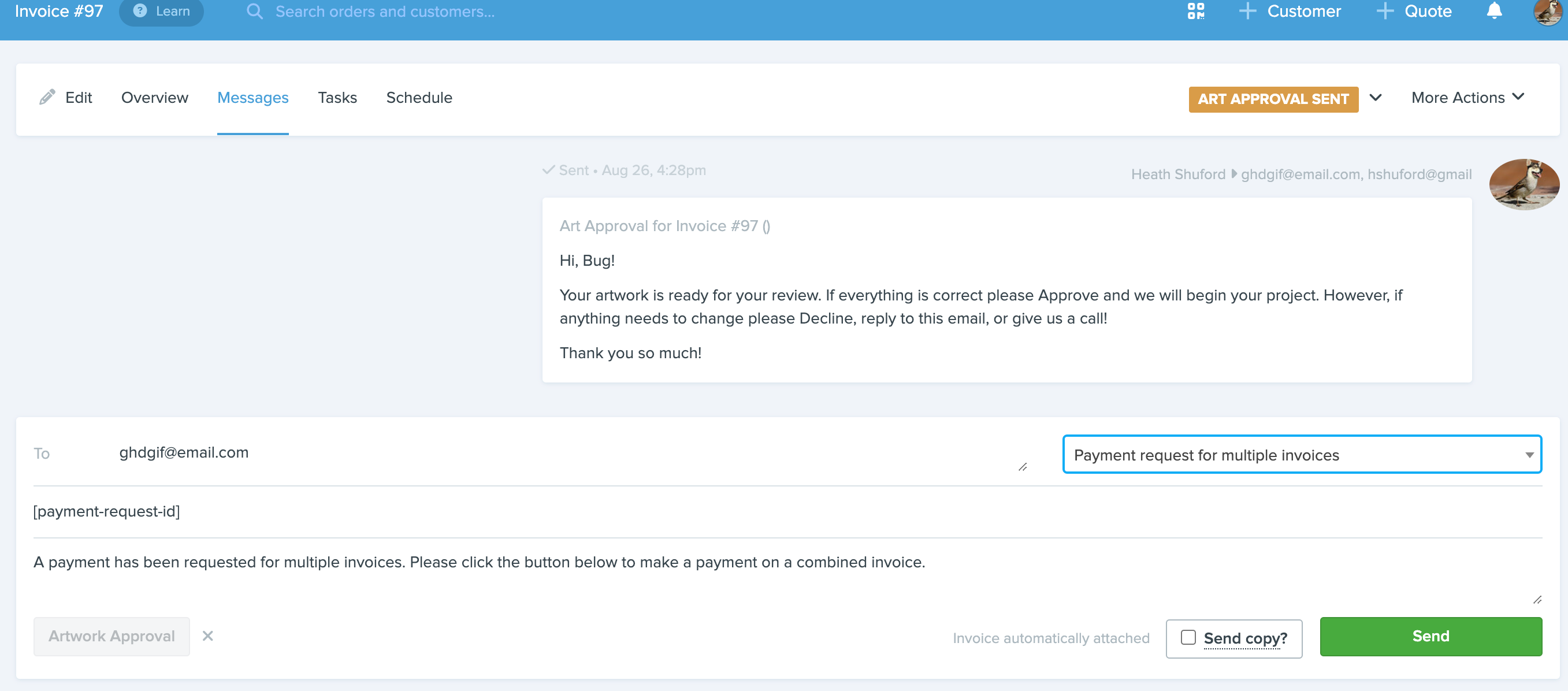Click the To field resize handle
The height and width of the screenshot is (691, 1568).
coord(1023,467)
